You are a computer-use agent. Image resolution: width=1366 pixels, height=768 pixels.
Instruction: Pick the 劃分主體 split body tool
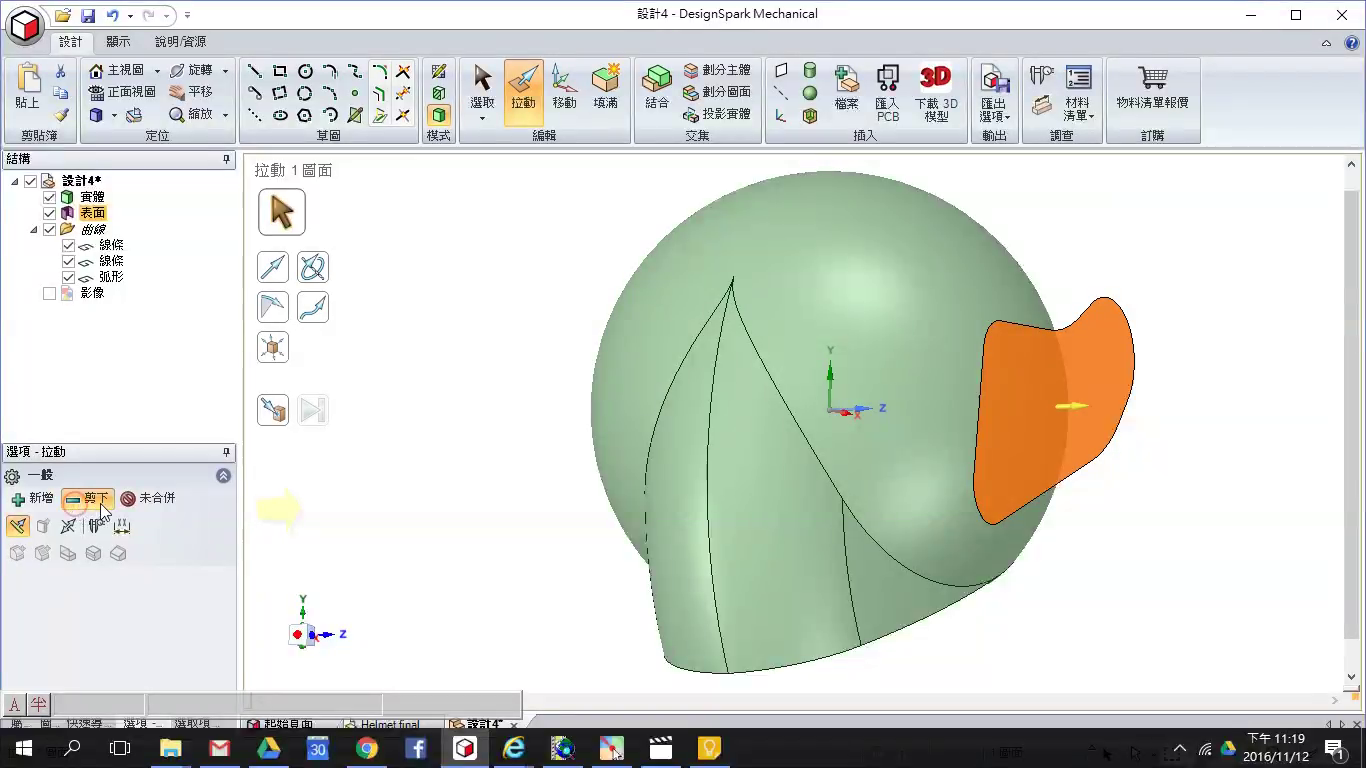point(716,70)
